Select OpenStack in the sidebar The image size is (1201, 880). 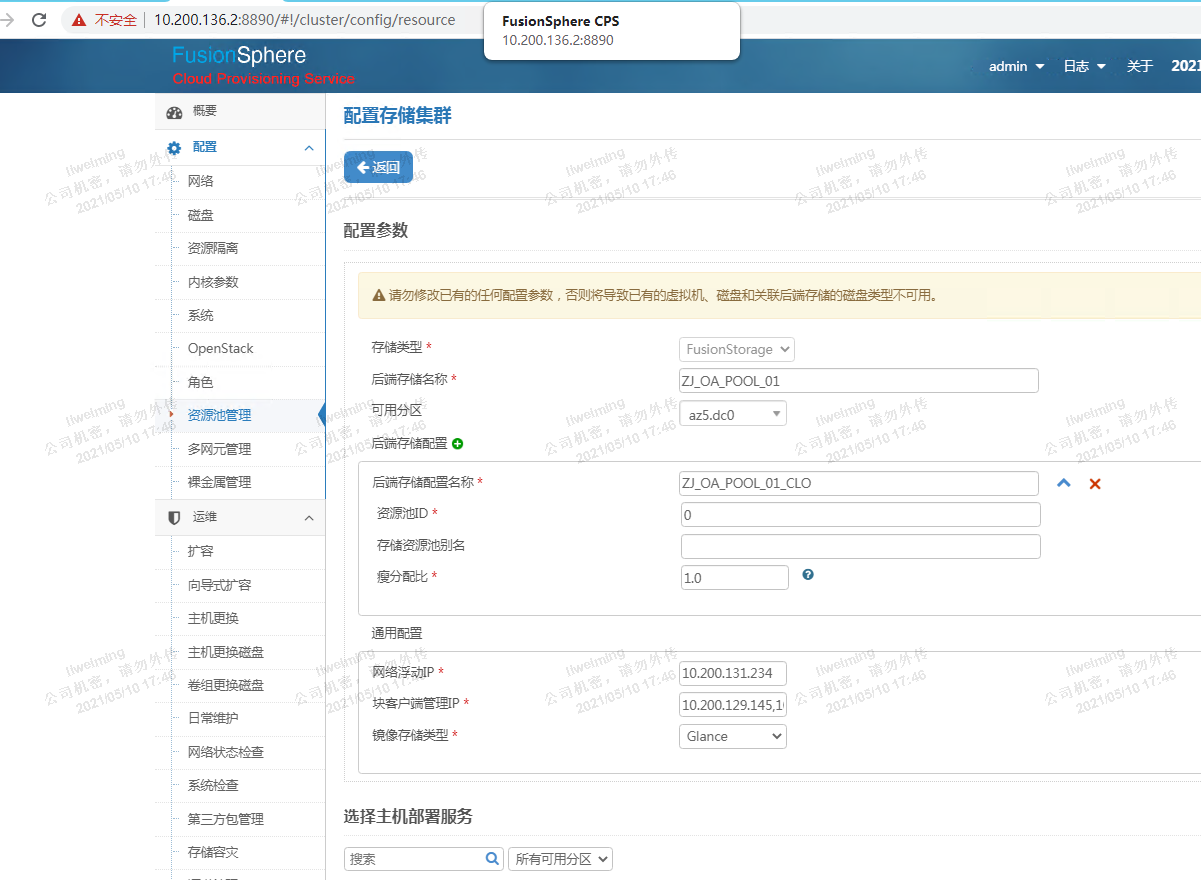pyautogui.click(x=221, y=348)
